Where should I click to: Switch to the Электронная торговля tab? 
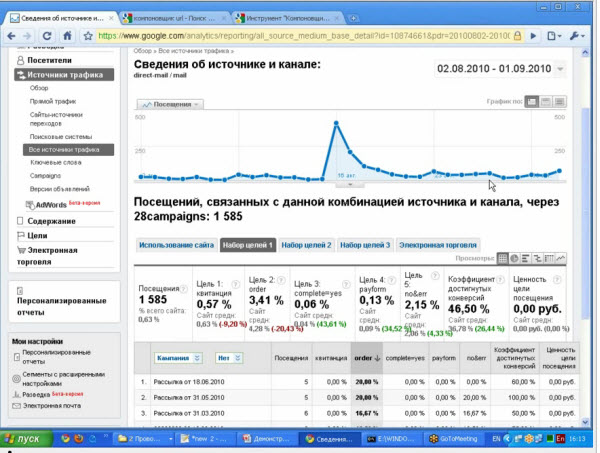(438, 244)
